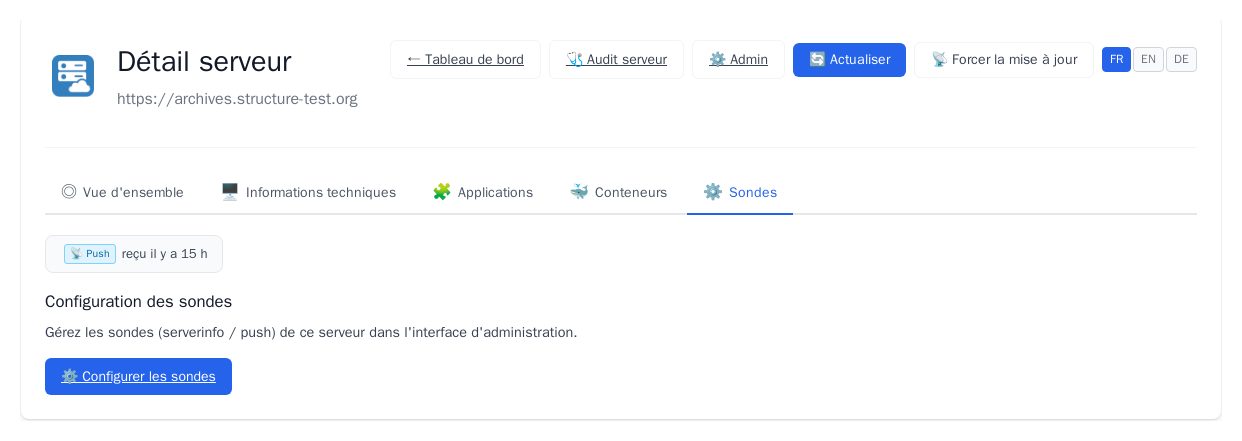Click the server cloud logo icon
Screen dimensions: 1242x441
click(x=73, y=76)
